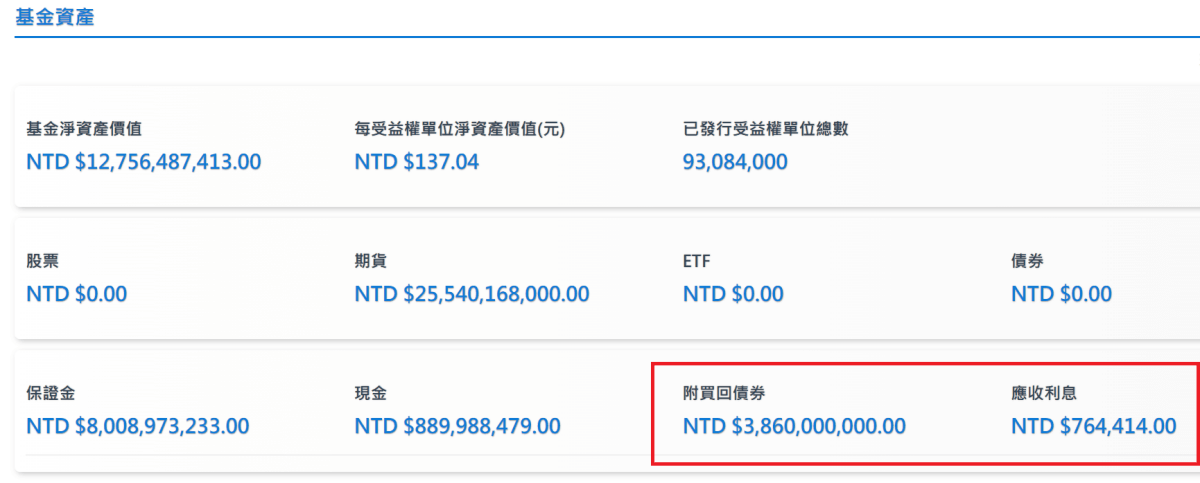Image resolution: width=1200 pixels, height=483 pixels.
Task: Click the 應收利息 label
Action: (1043, 394)
